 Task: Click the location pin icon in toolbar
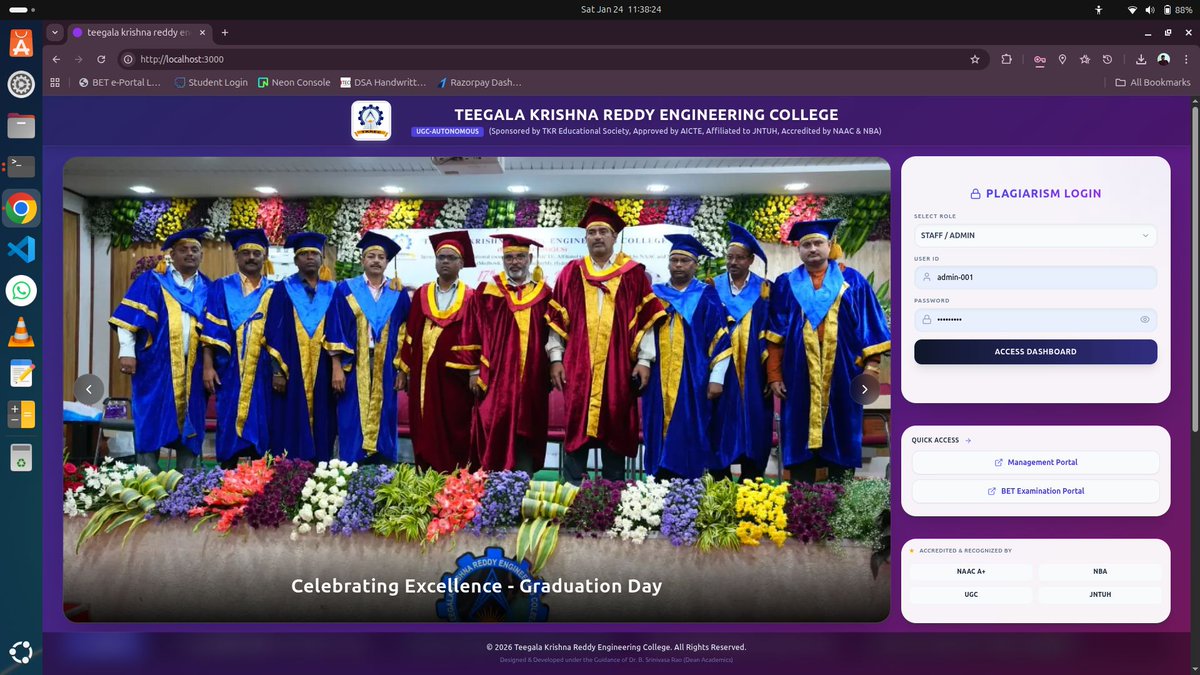[1062, 59]
